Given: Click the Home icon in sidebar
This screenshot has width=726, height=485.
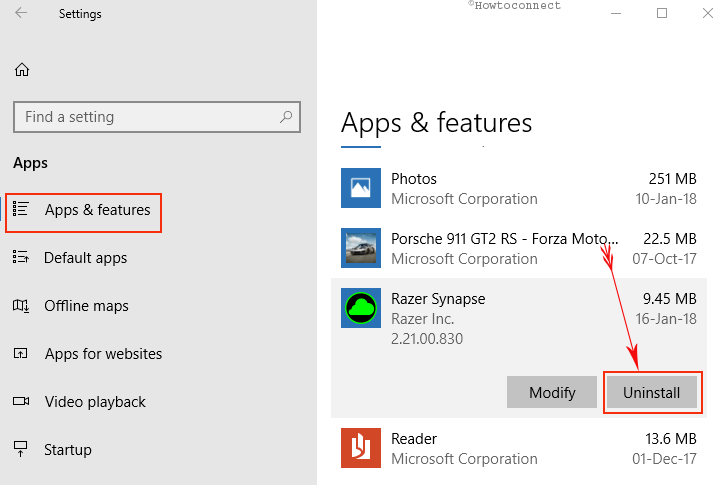Looking at the screenshot, I should pyautogui.click(x=22, y=70).
